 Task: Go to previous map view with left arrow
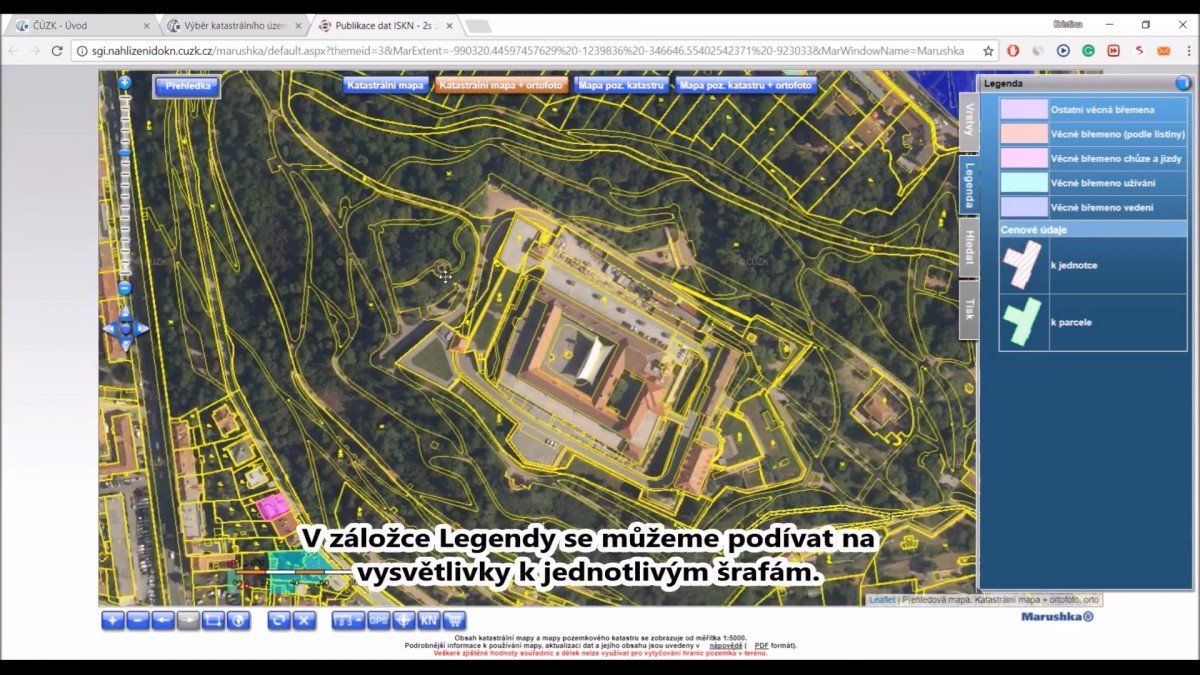(163, 620)
